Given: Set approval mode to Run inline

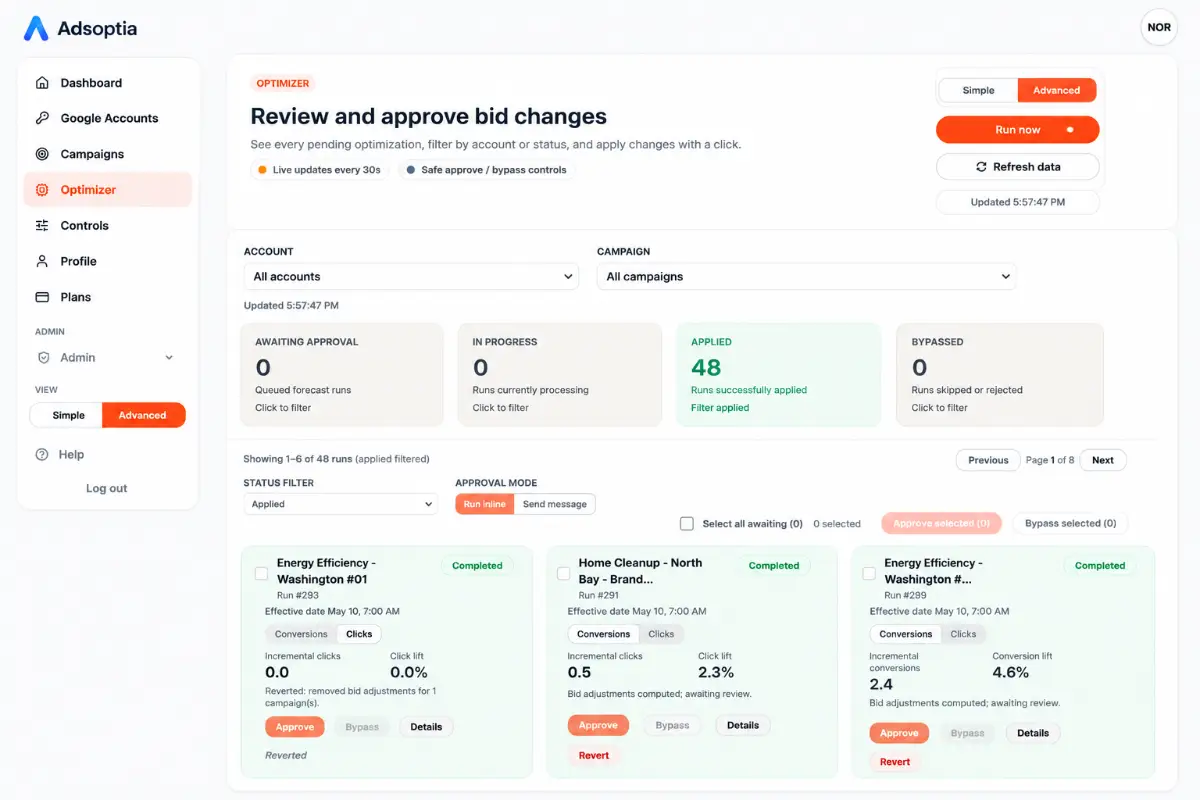Looking at the screenshot, I should pos(485,504).
